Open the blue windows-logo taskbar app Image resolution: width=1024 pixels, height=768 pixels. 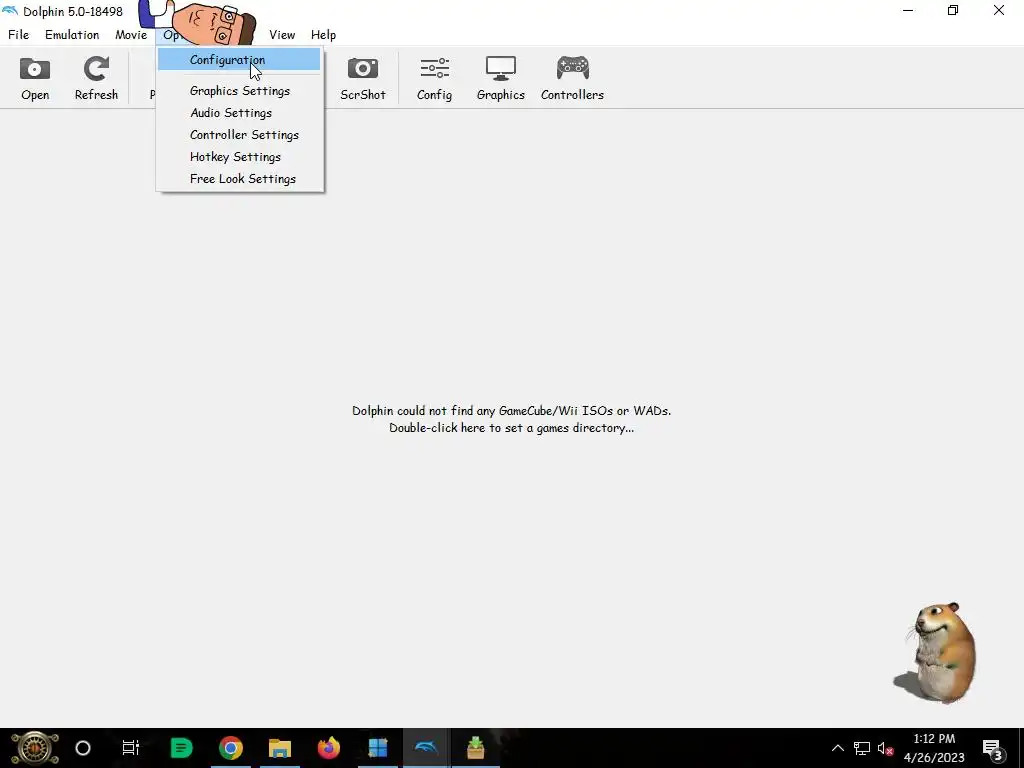click(x=377, y=748)
